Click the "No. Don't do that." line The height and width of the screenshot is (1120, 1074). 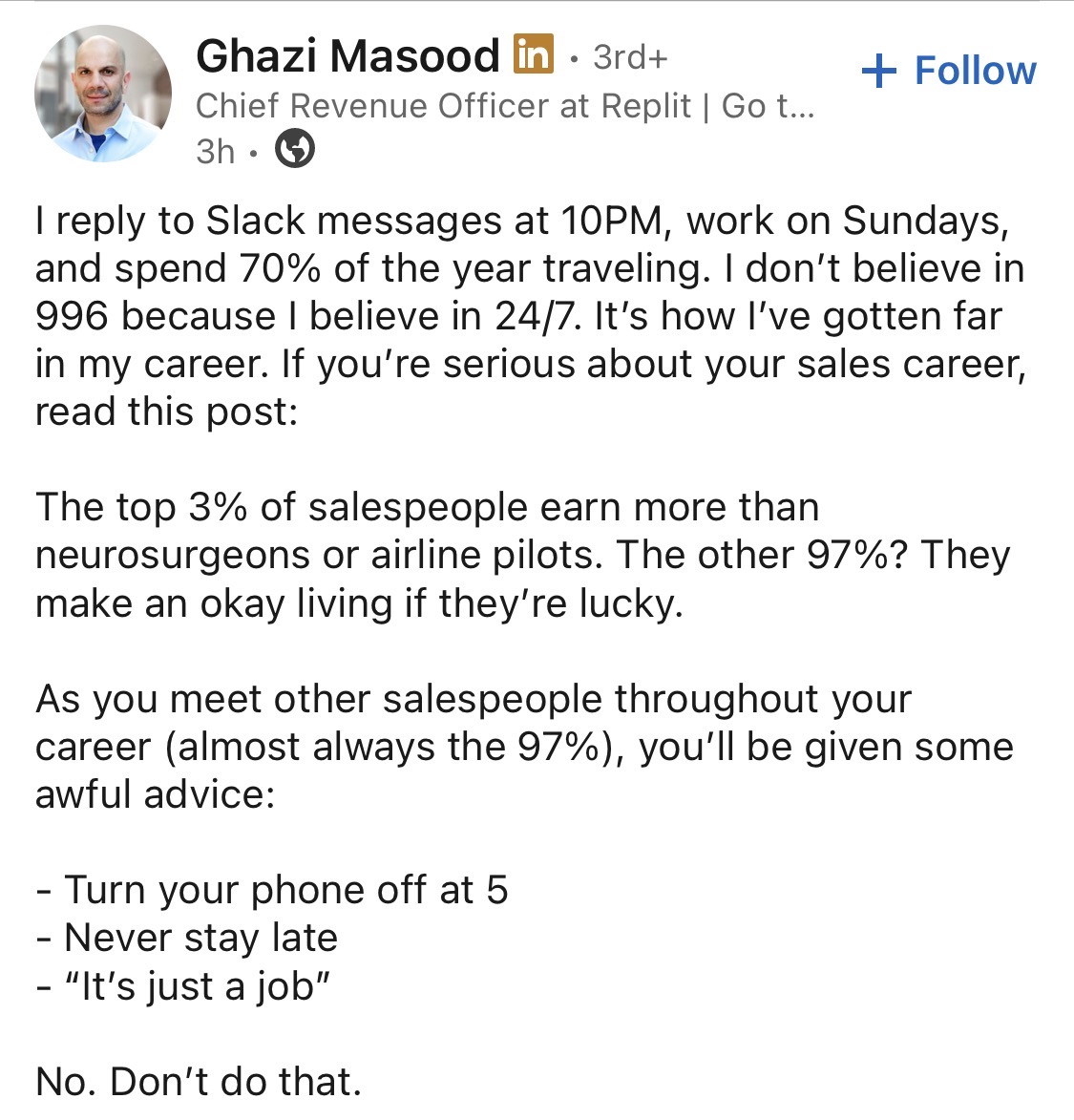pos(199,1082)
